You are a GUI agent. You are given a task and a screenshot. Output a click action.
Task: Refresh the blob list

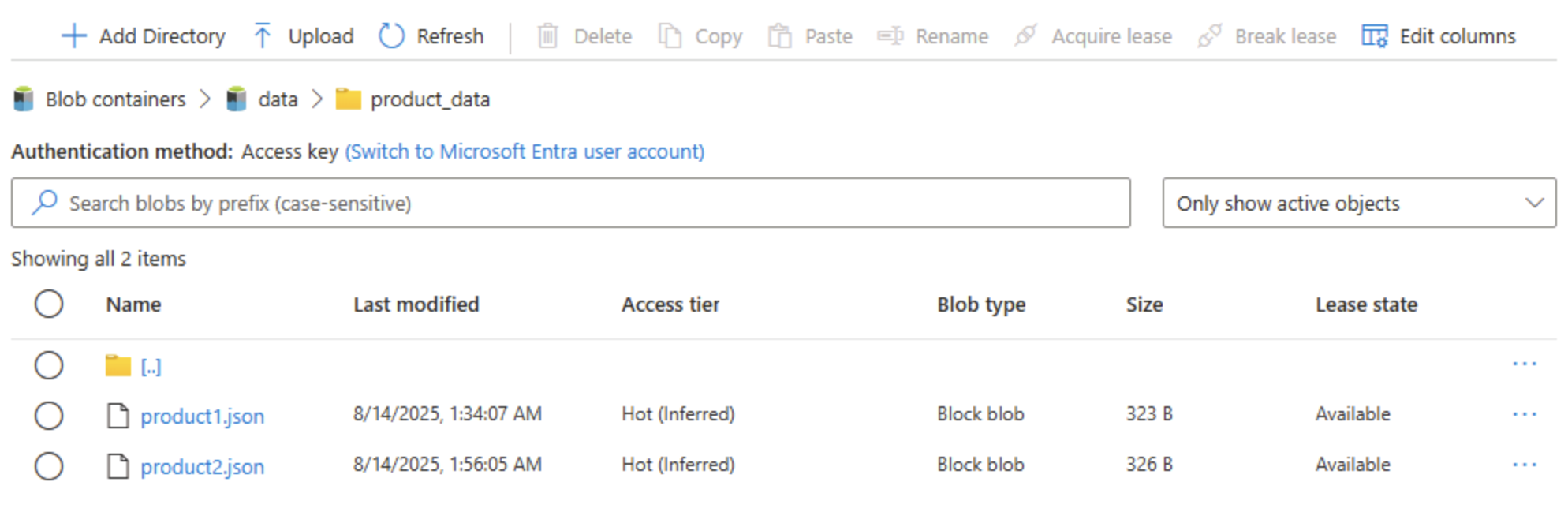click(431, 36)
